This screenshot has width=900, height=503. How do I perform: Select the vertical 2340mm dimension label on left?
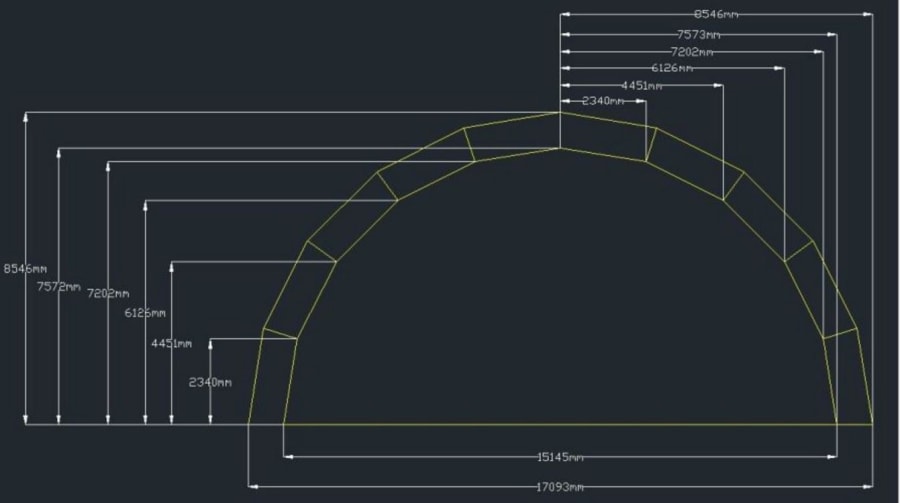pyautogui.click(x=210, y=382)
